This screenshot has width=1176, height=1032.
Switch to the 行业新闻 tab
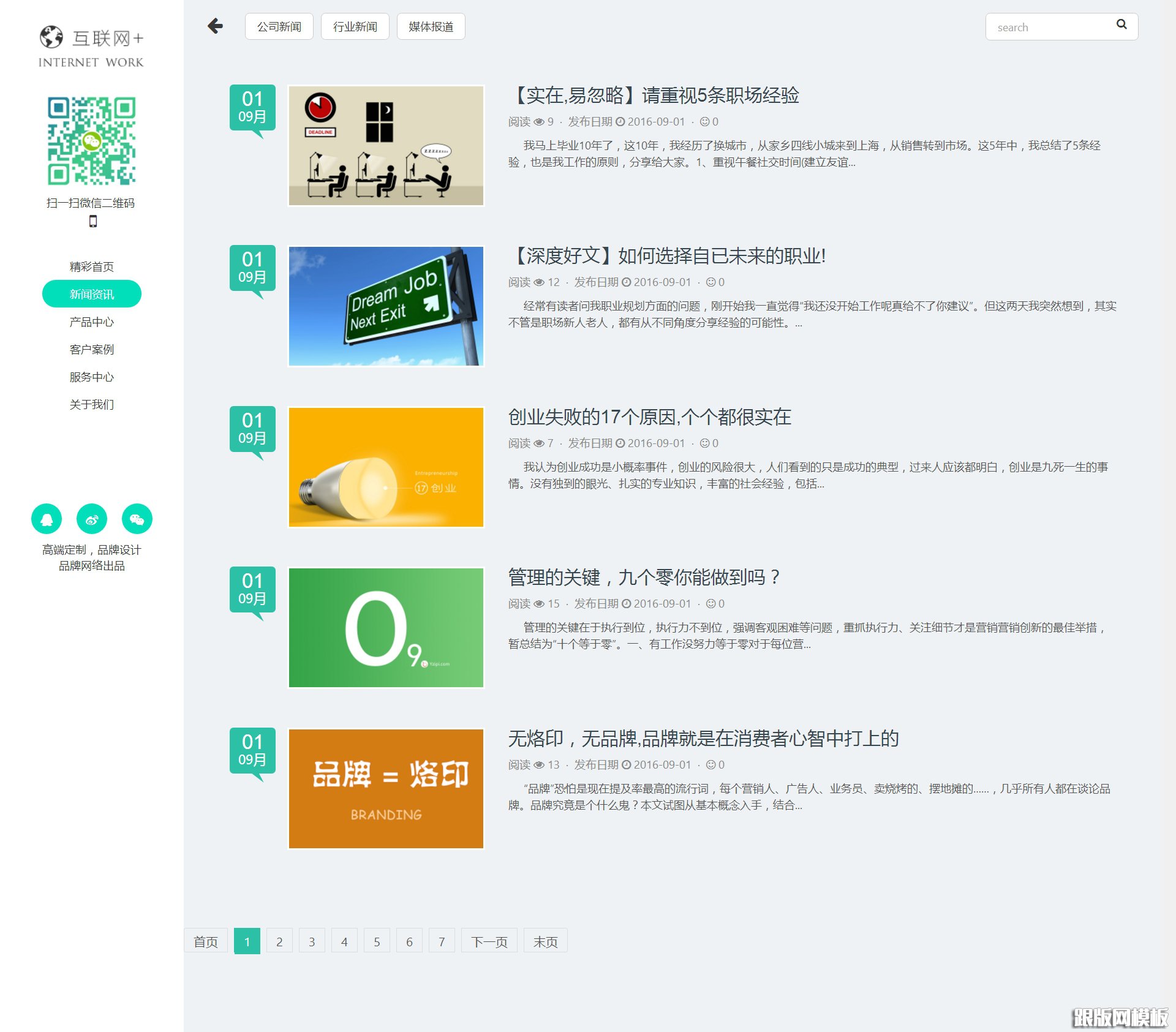[x=355, y=26]
